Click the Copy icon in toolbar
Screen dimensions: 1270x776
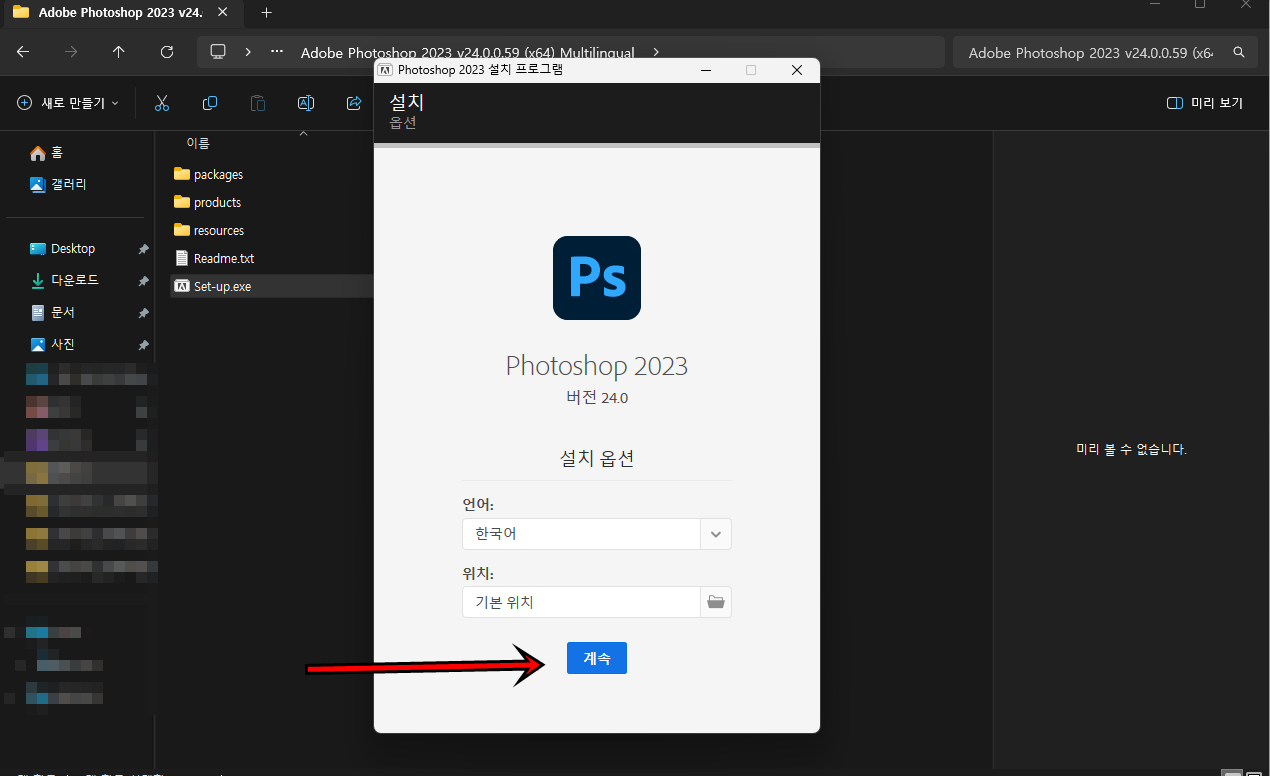click(x=210, y=103)
